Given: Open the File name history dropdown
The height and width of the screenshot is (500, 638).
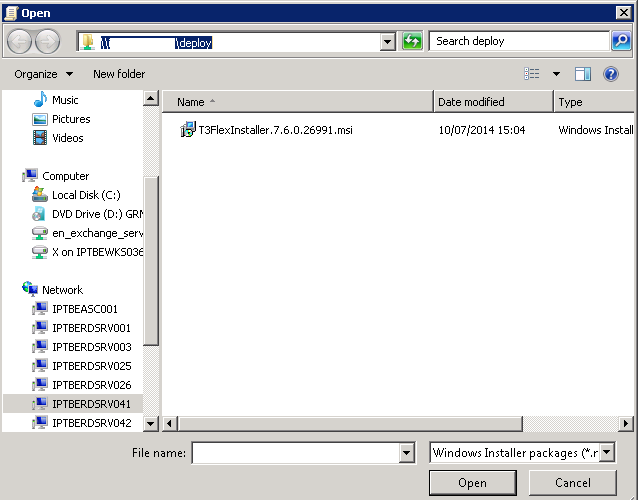Looking at the screenshot, I should click(406, 453).
